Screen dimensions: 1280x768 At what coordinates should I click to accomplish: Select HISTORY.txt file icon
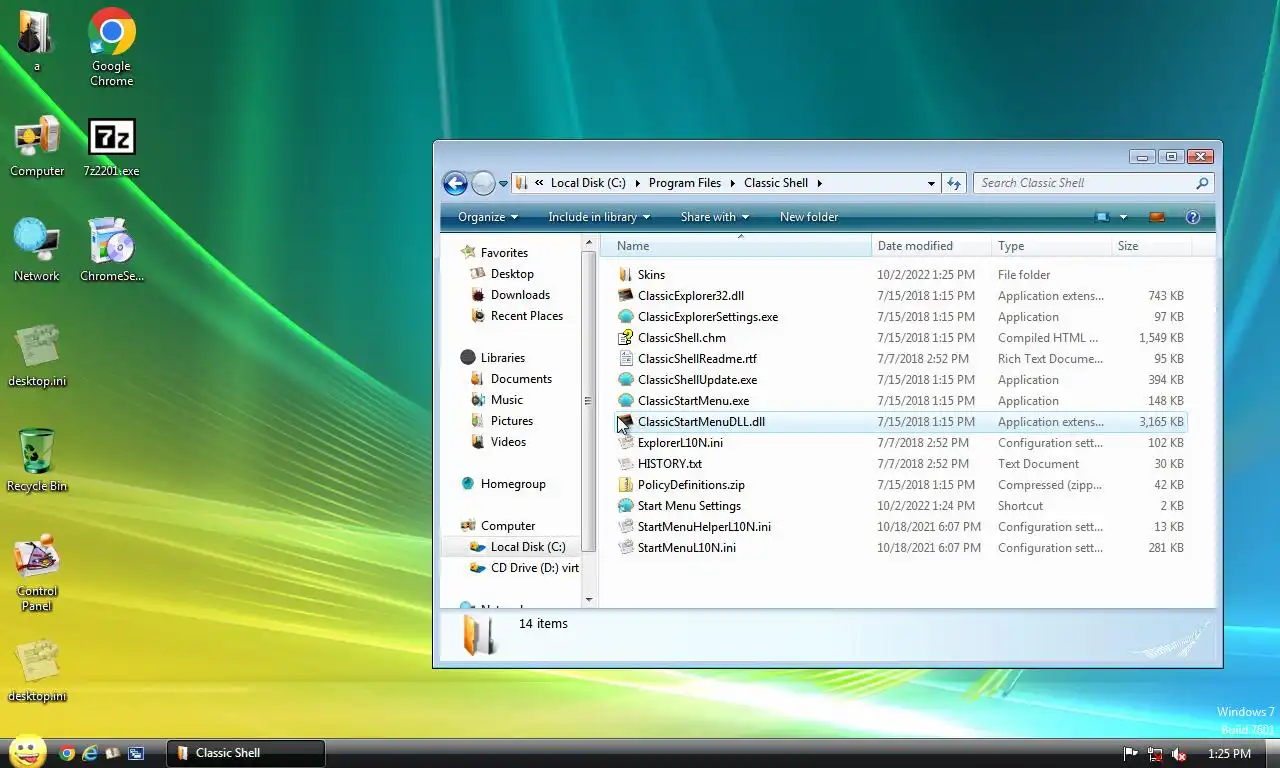pyautogui.click(x=626, y=464)
